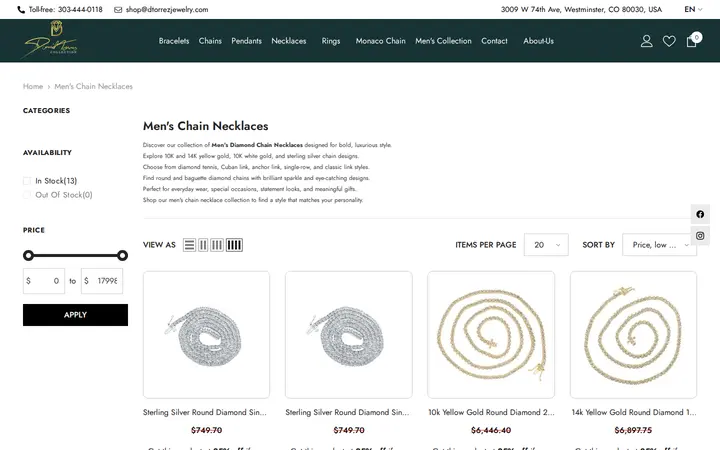Click the Men's Chain Necklaces page heading
Viewport: 720px width, 450px height.
[206, 126]
